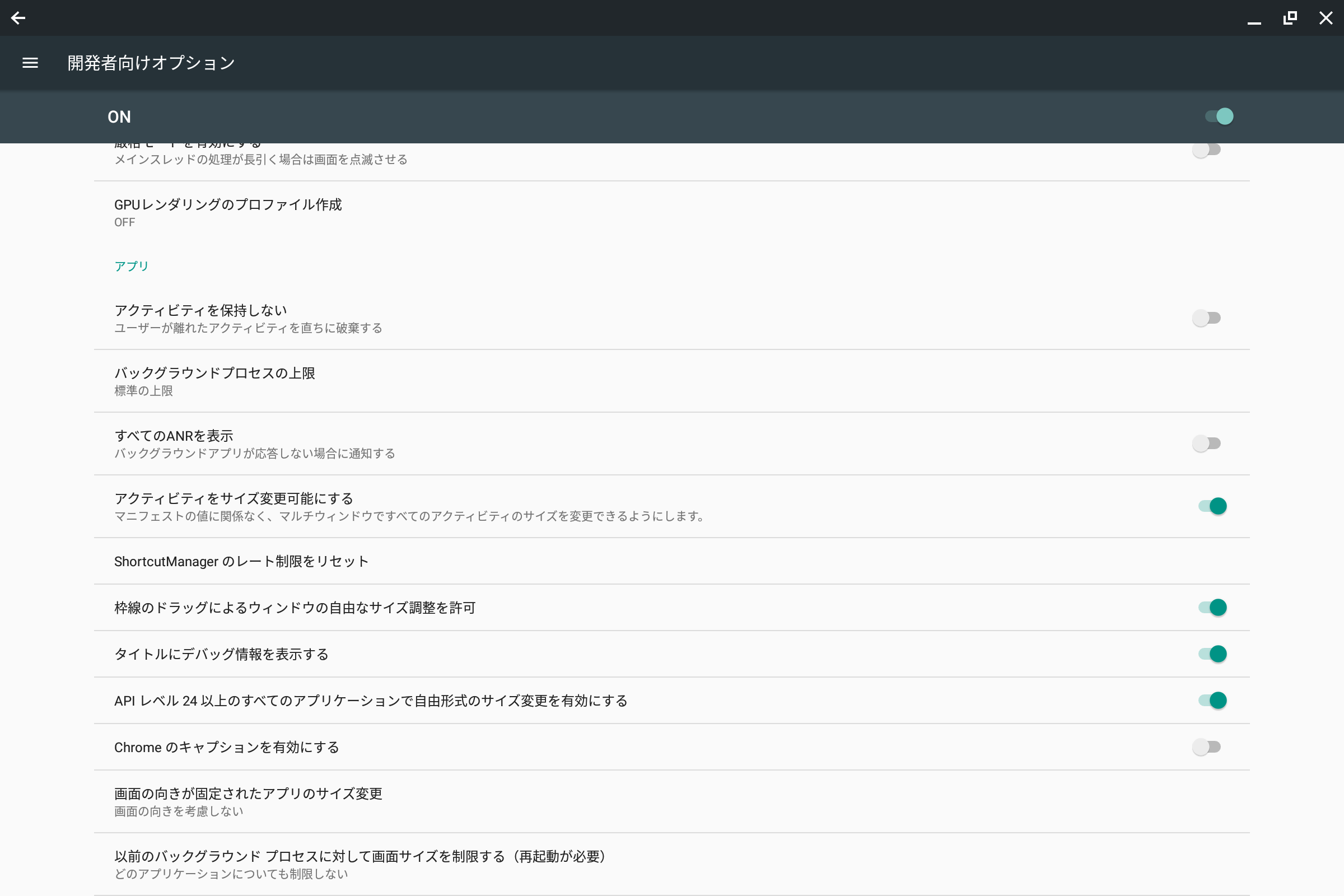Enable Chrome のキャプションを有効にする
The width and height of the screenshot is (1344, 896).
click(x=1207, y=747)
